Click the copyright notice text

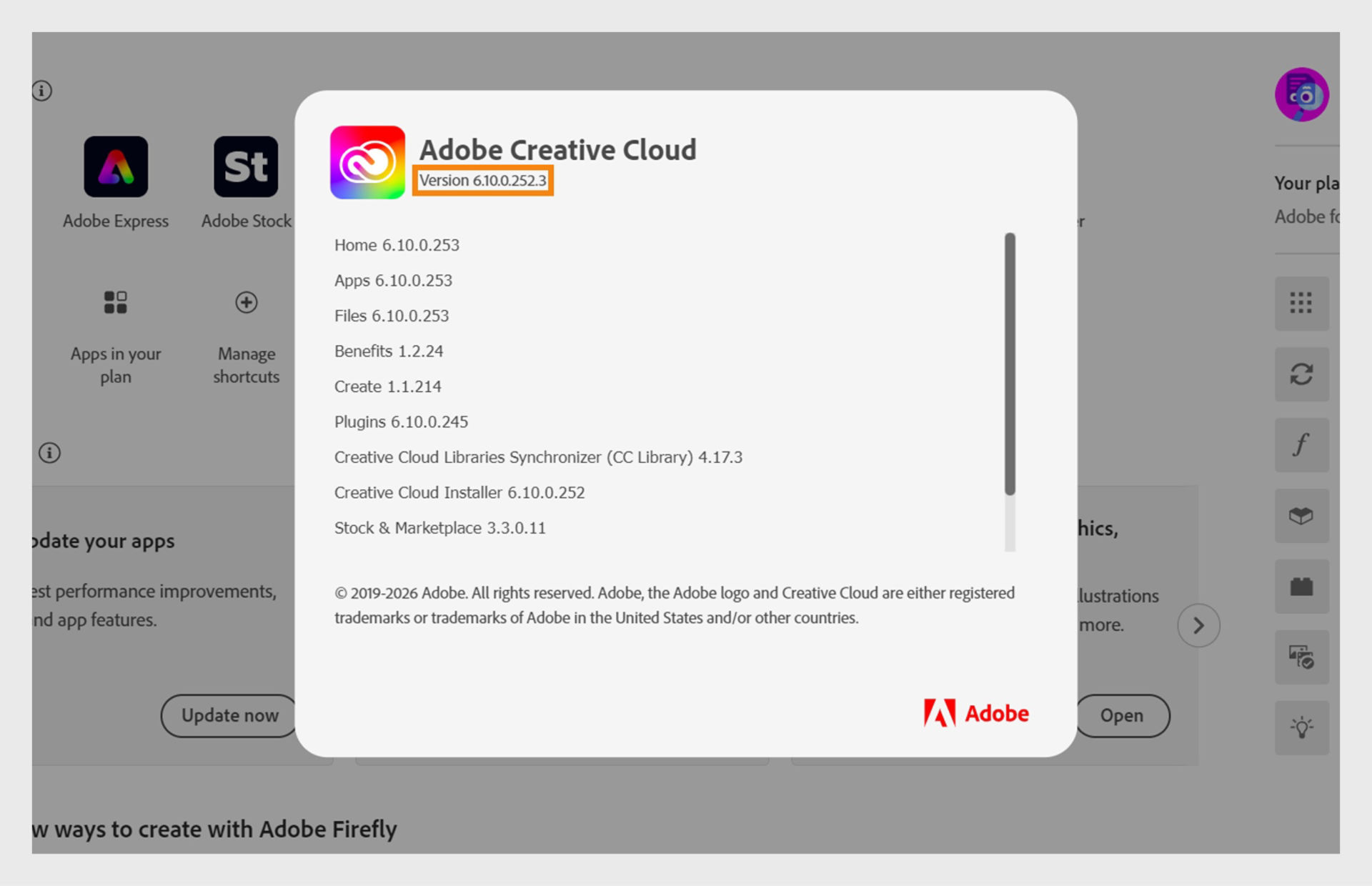click(x=675, y=605)
